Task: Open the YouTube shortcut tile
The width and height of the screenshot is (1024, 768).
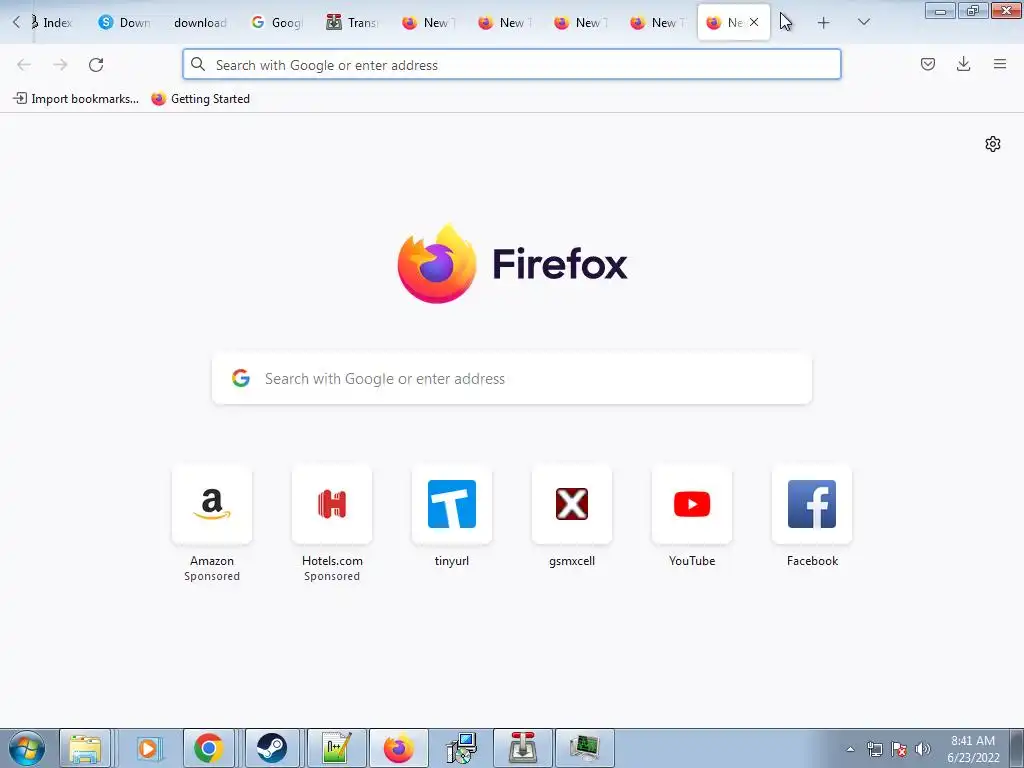Action: tap(692, 504)
